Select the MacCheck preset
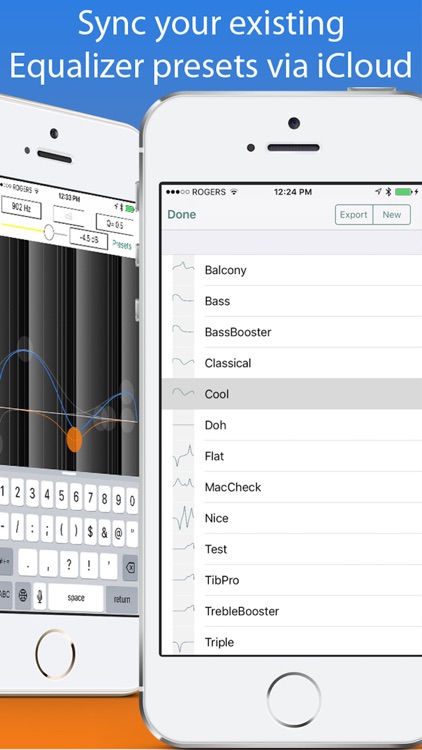This screenshot has height=750, width=422. pos(292,487)
